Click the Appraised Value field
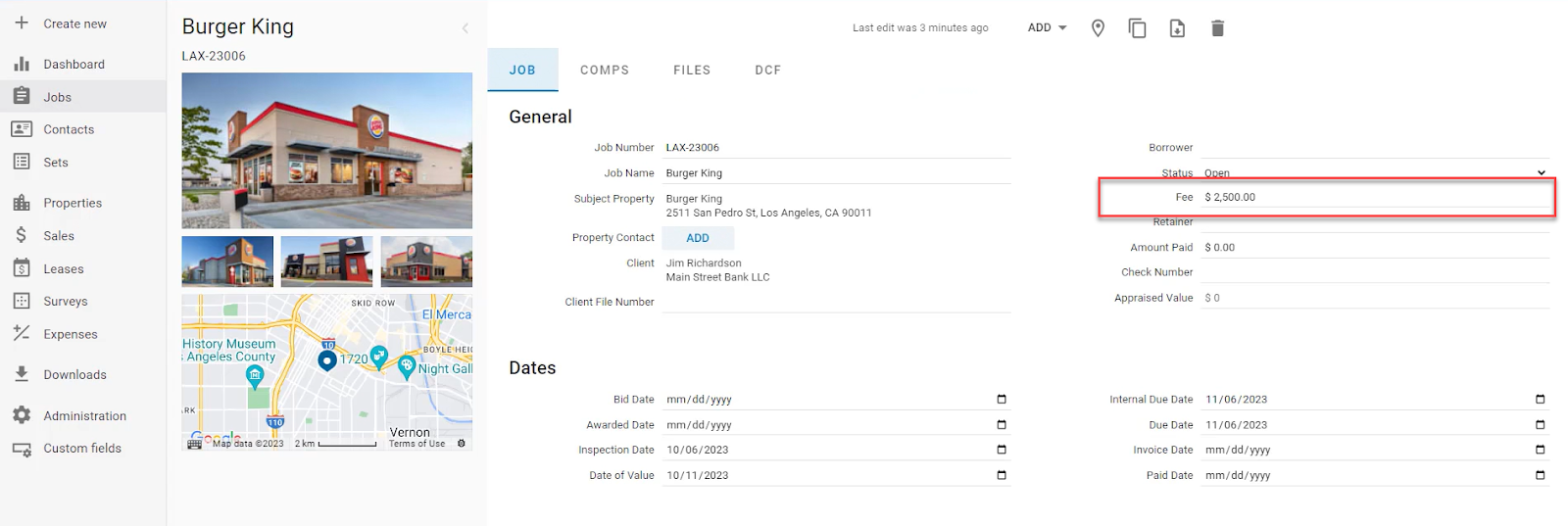 [1375, 298]
